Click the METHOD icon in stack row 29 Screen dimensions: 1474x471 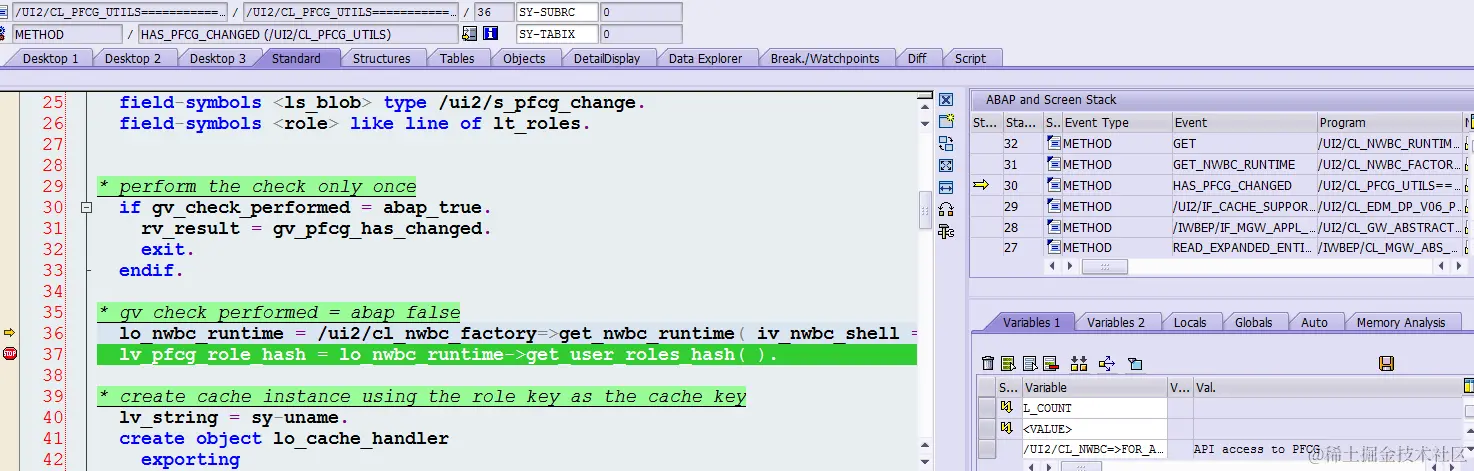1054,206
